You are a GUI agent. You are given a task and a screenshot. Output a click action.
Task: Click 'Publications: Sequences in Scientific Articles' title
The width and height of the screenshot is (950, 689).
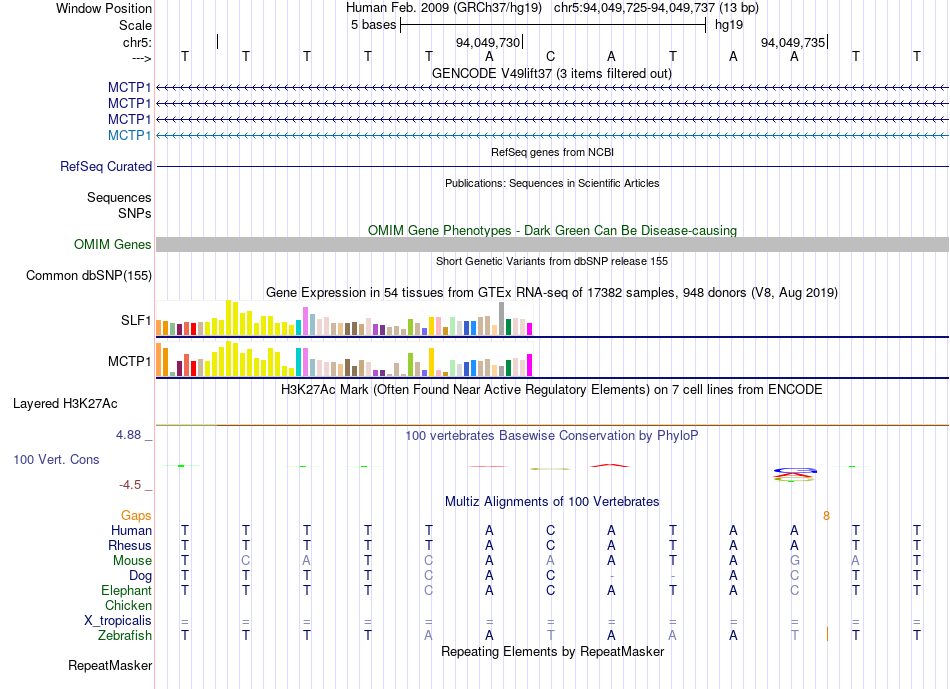(552, 183)
